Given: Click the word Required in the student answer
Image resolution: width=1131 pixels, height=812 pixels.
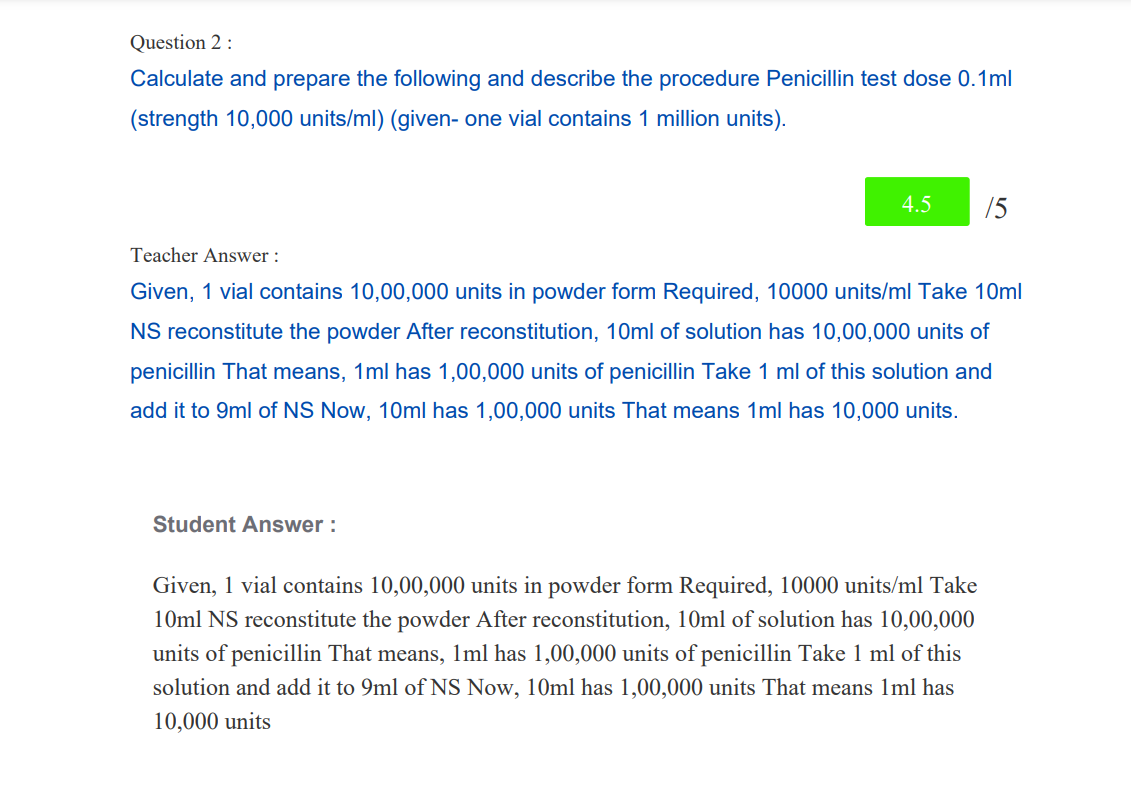Looking at the screenshot, I should coord(724,585).
